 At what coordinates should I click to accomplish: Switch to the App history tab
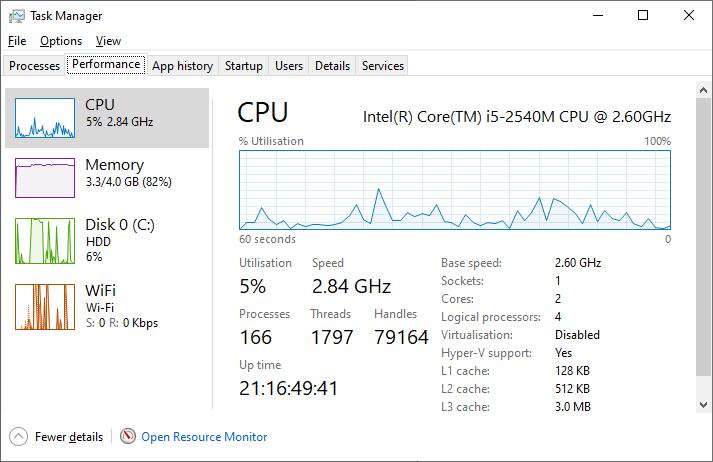pos(182,65)
